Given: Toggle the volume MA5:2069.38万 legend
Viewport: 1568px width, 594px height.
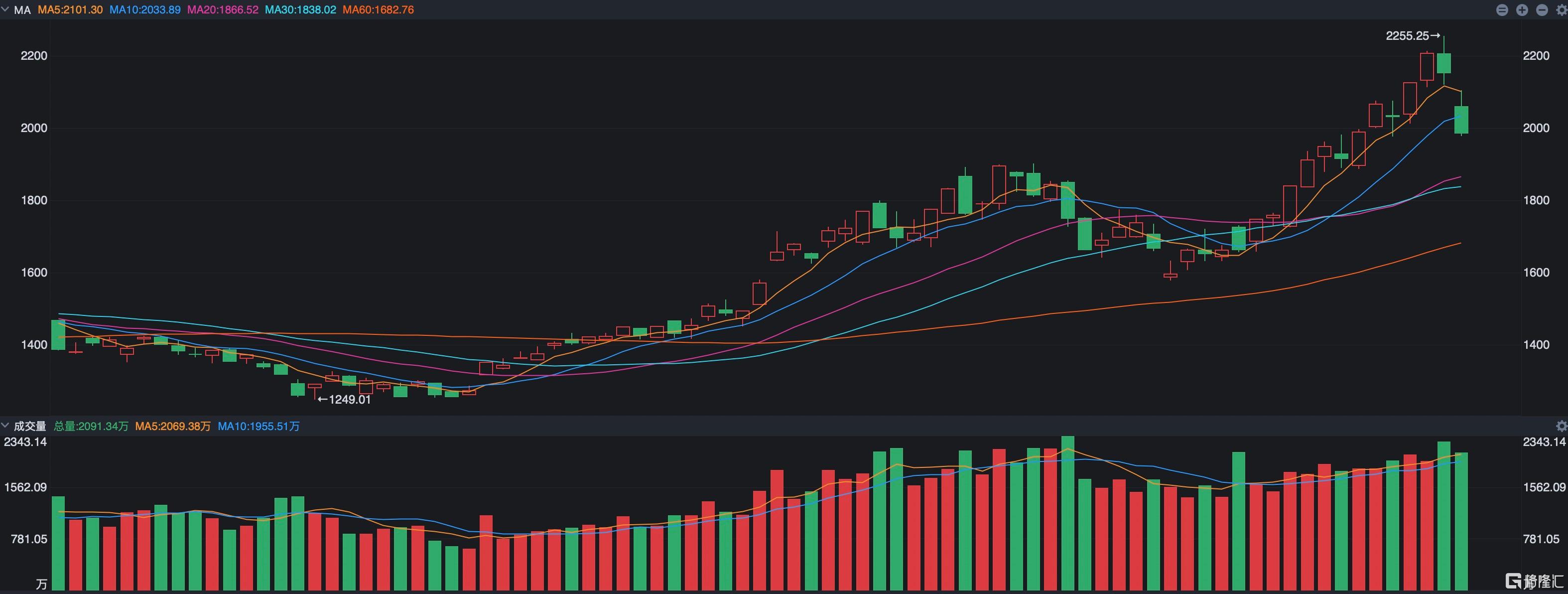Looking at the screenshot, I should click(173, 427).
